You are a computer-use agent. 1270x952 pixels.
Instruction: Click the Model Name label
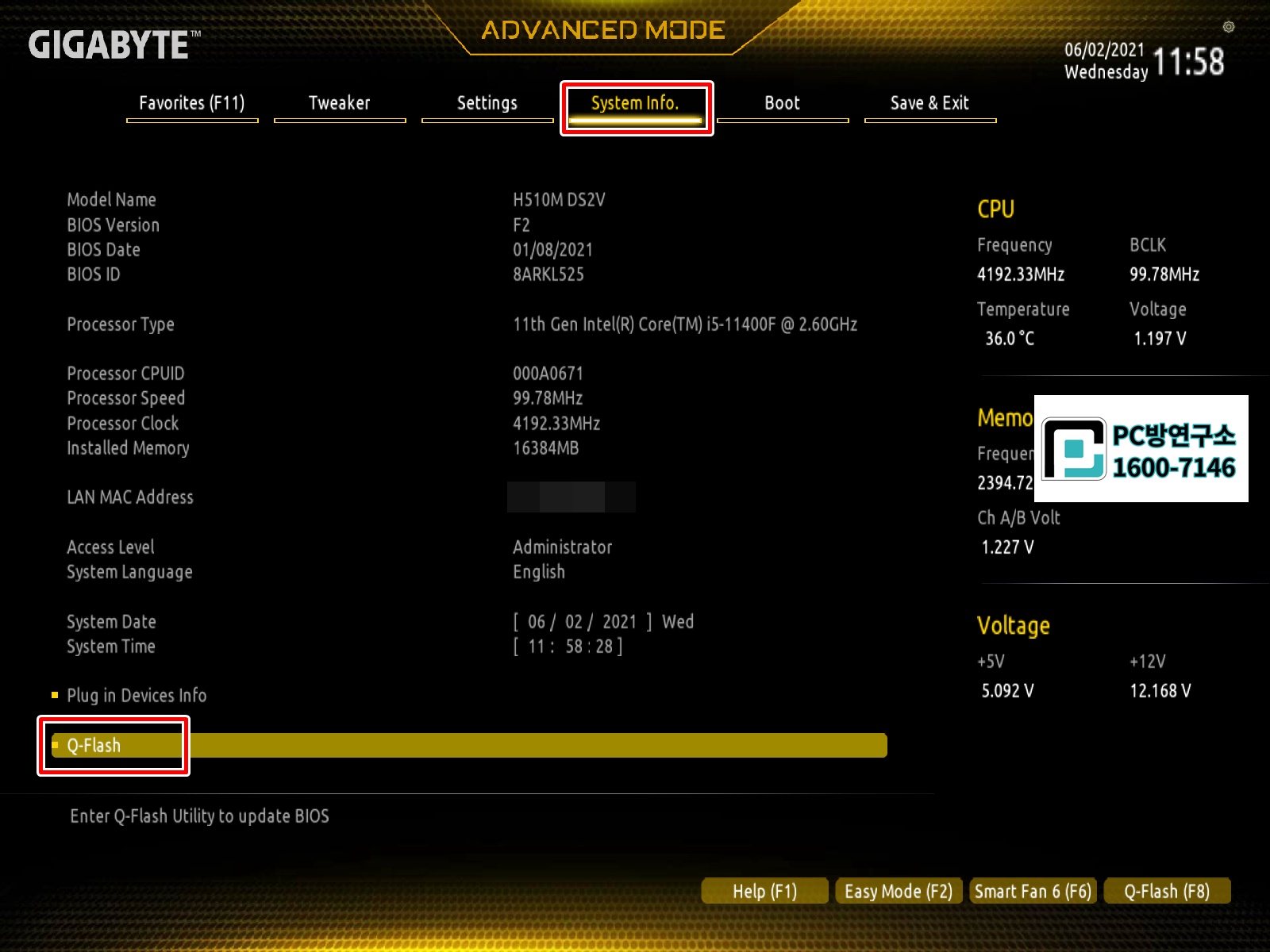[111, 200]
